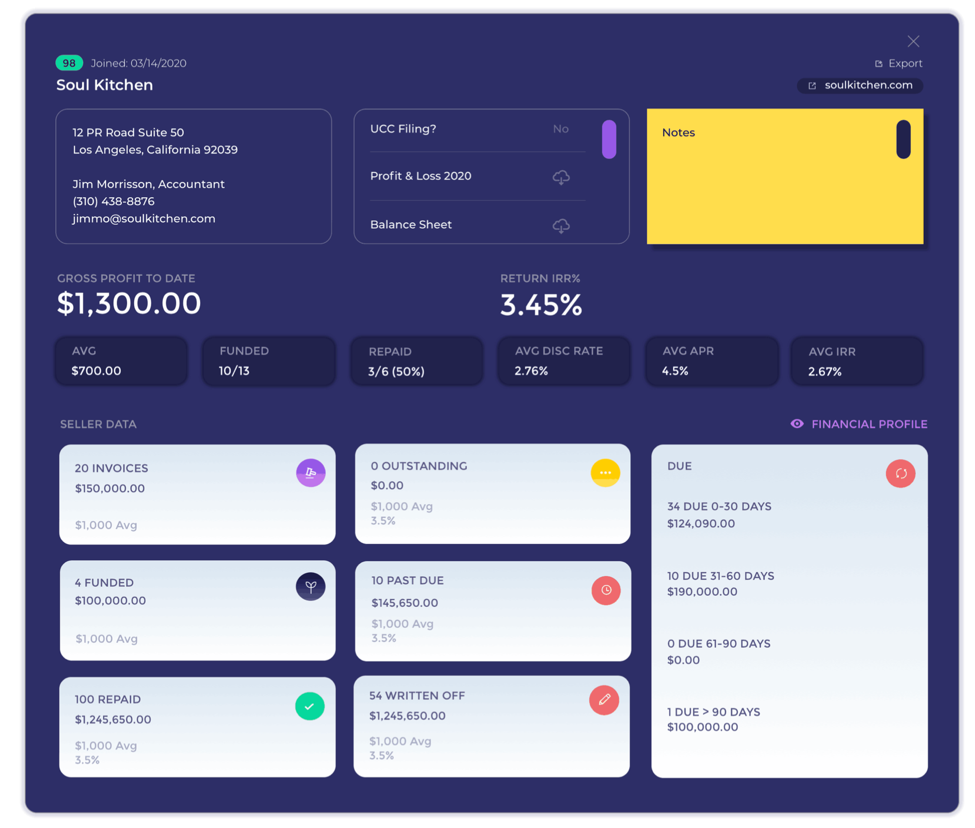The image size is (975, 828).
Task: Select the Balance Sheet label
Action: pyautogui.click(x=411, y=224)
